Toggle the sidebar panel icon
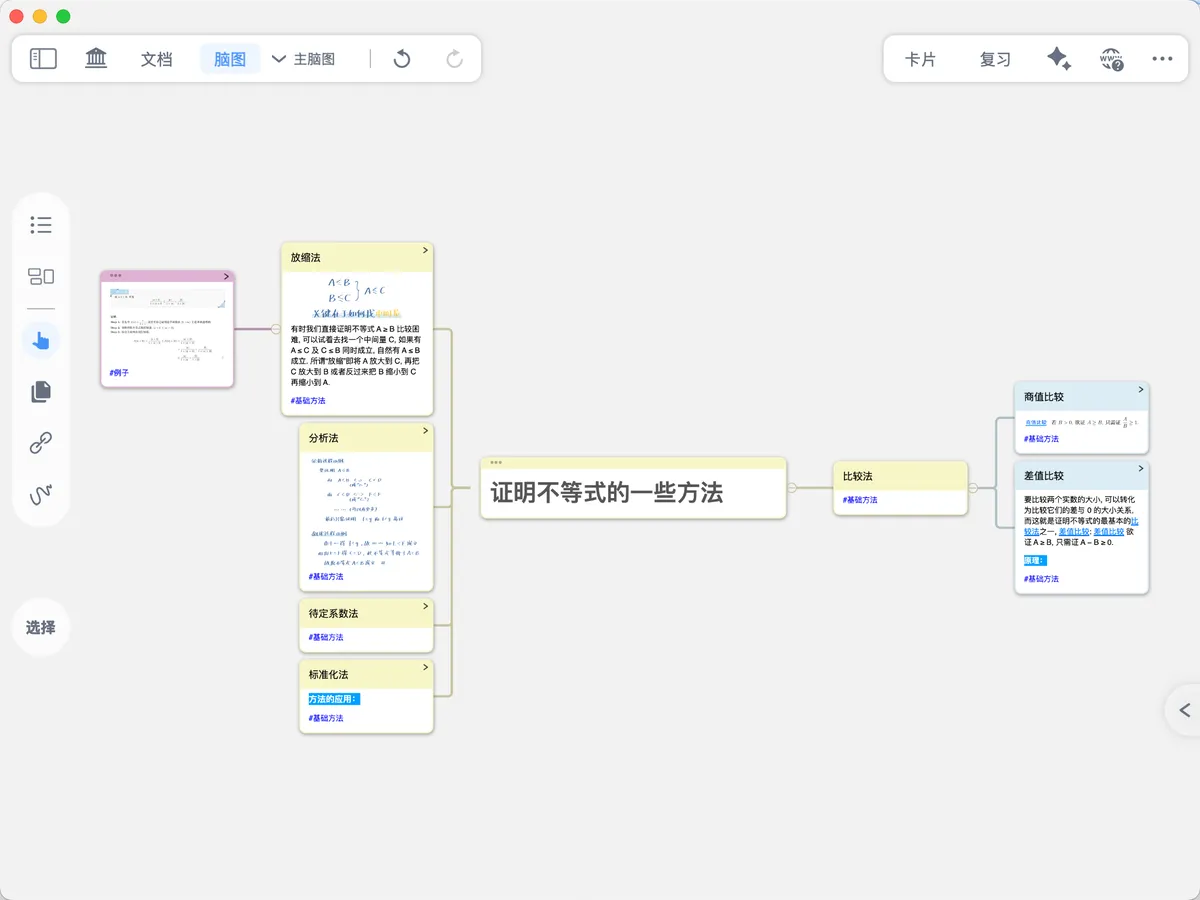 tap(43, 59)
